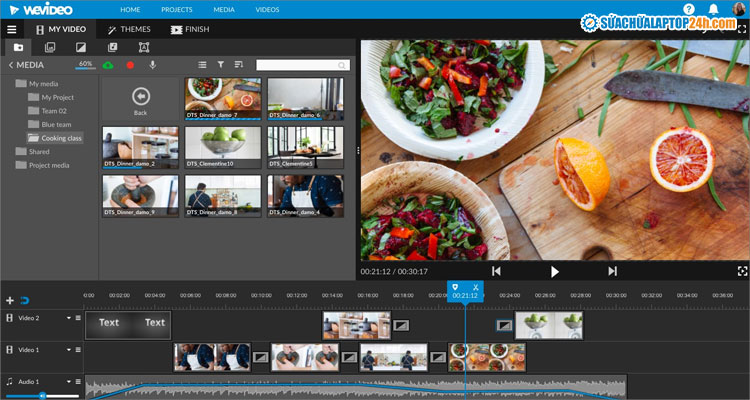Start recording with the red record button

tap(130, 65)
